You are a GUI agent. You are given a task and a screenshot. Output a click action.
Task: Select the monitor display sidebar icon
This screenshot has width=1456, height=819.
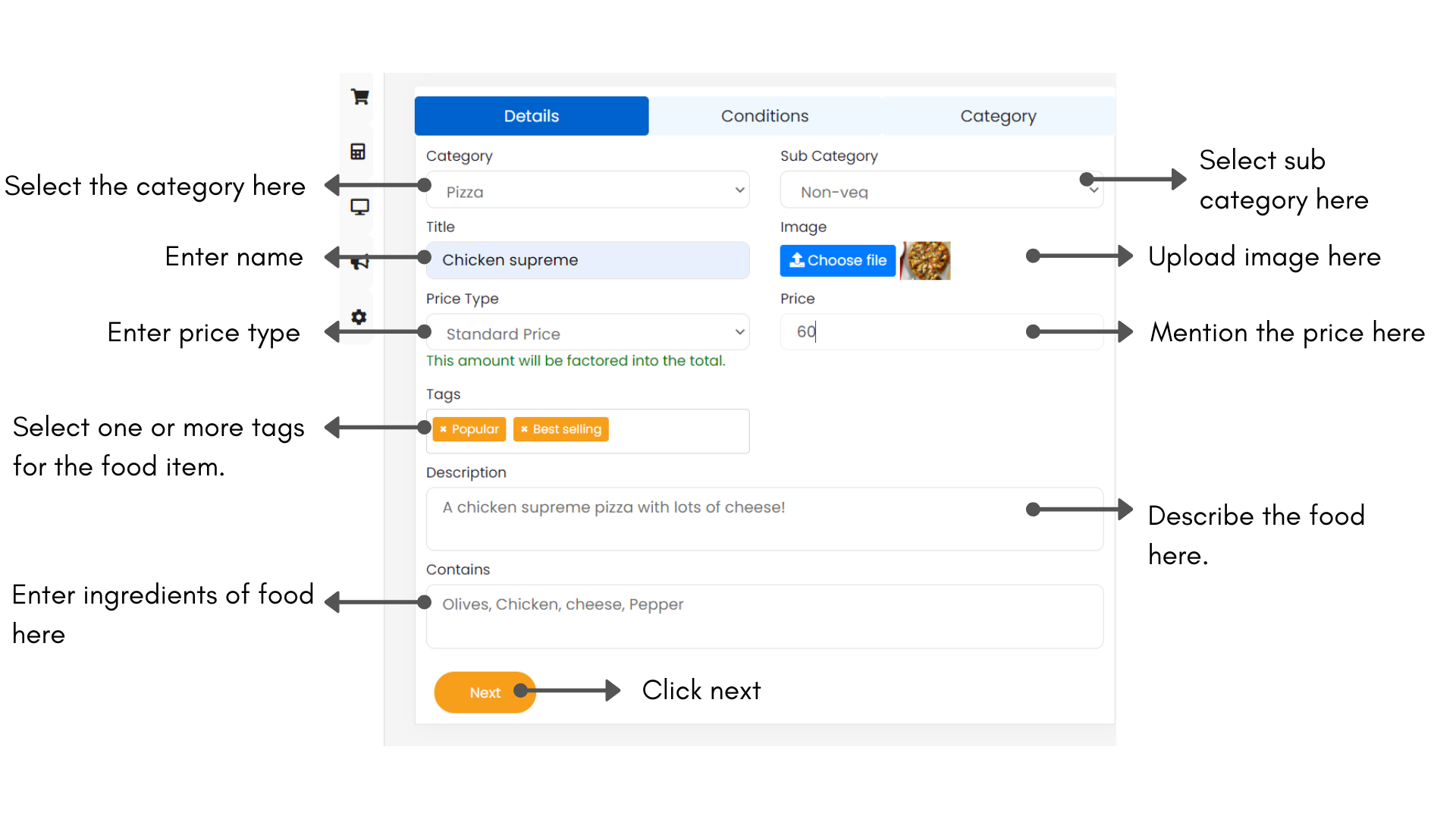[359, 207]
